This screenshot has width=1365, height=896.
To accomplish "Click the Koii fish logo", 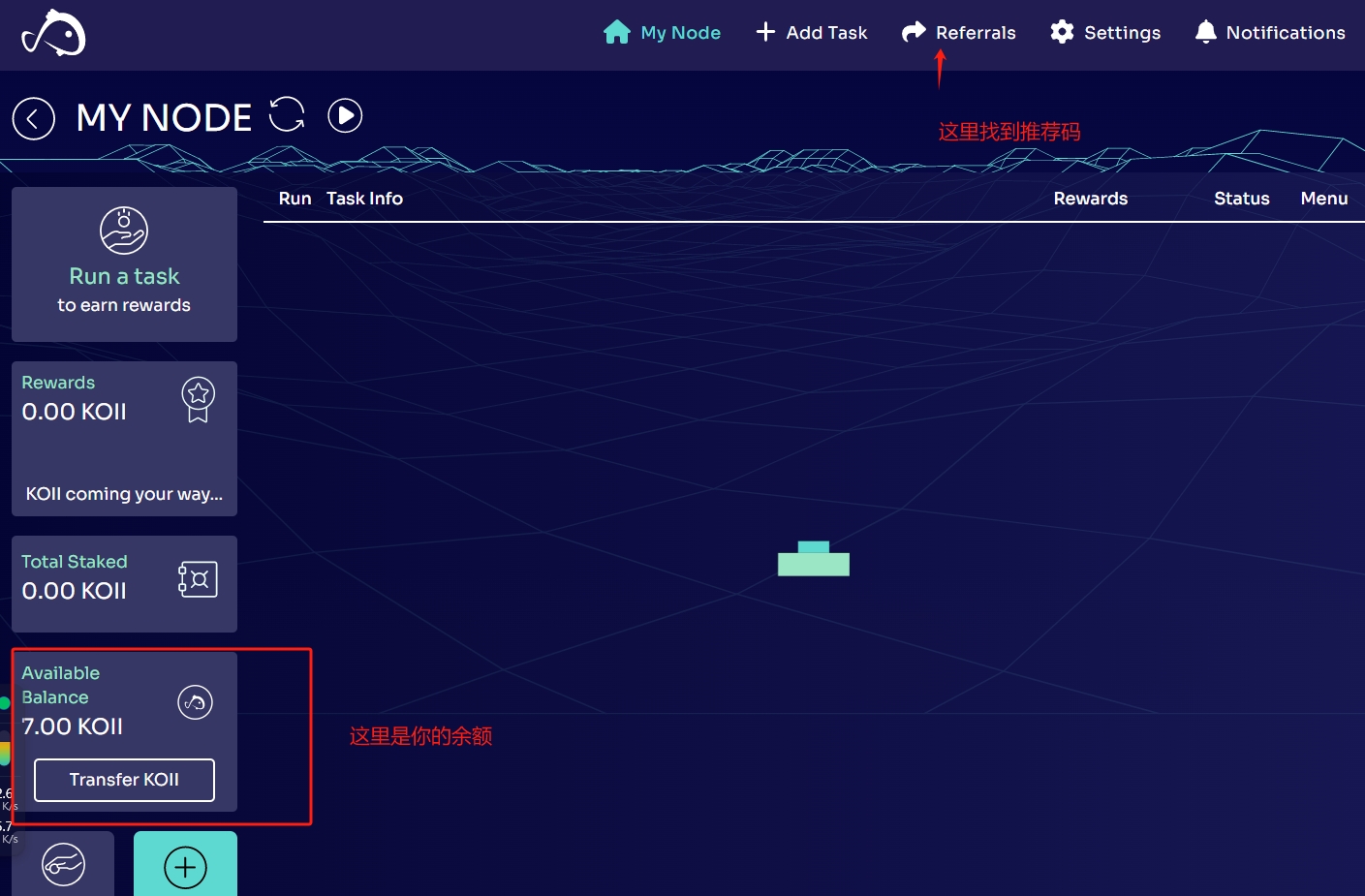I will pyautogui.click(x=53, y=33).
